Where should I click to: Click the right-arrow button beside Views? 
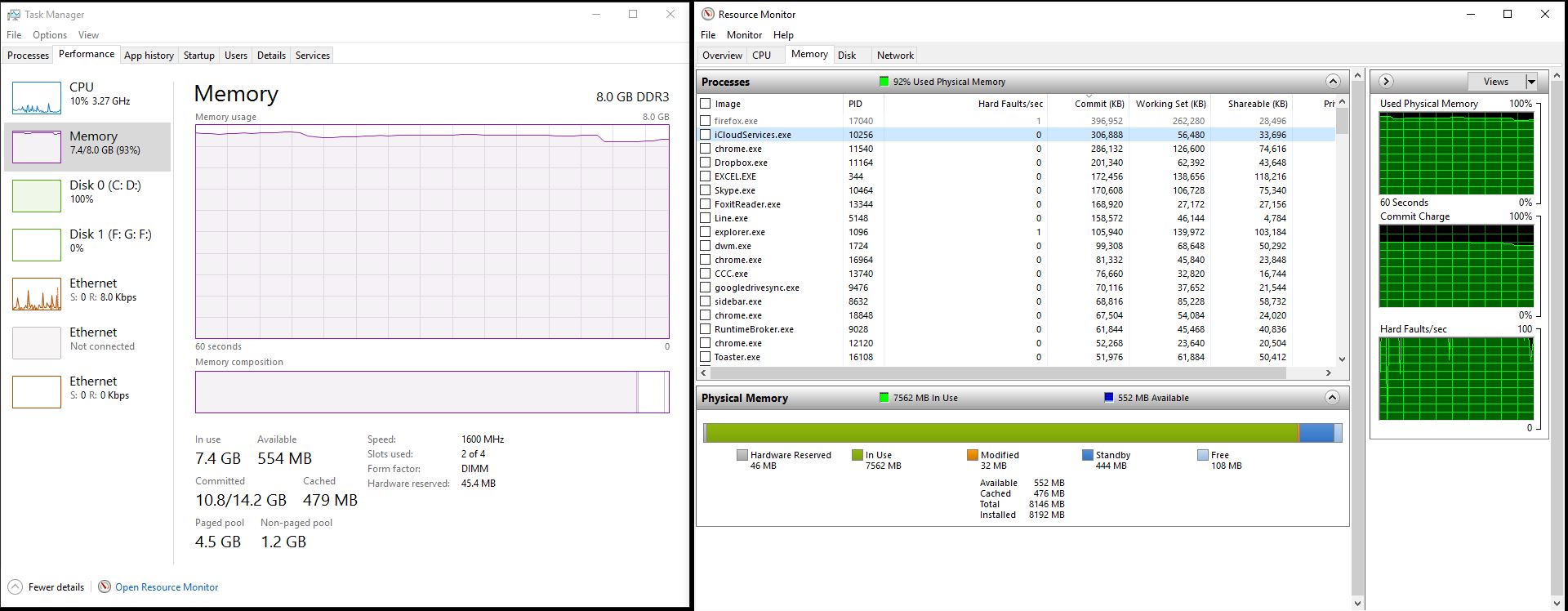point(1386,81)
